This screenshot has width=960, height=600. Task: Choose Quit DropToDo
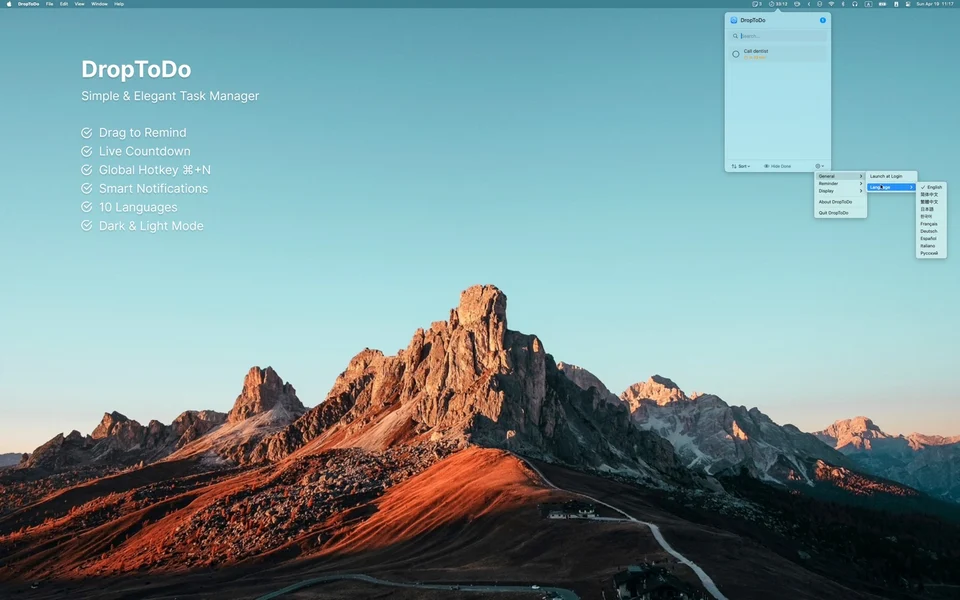coord(840,213)
